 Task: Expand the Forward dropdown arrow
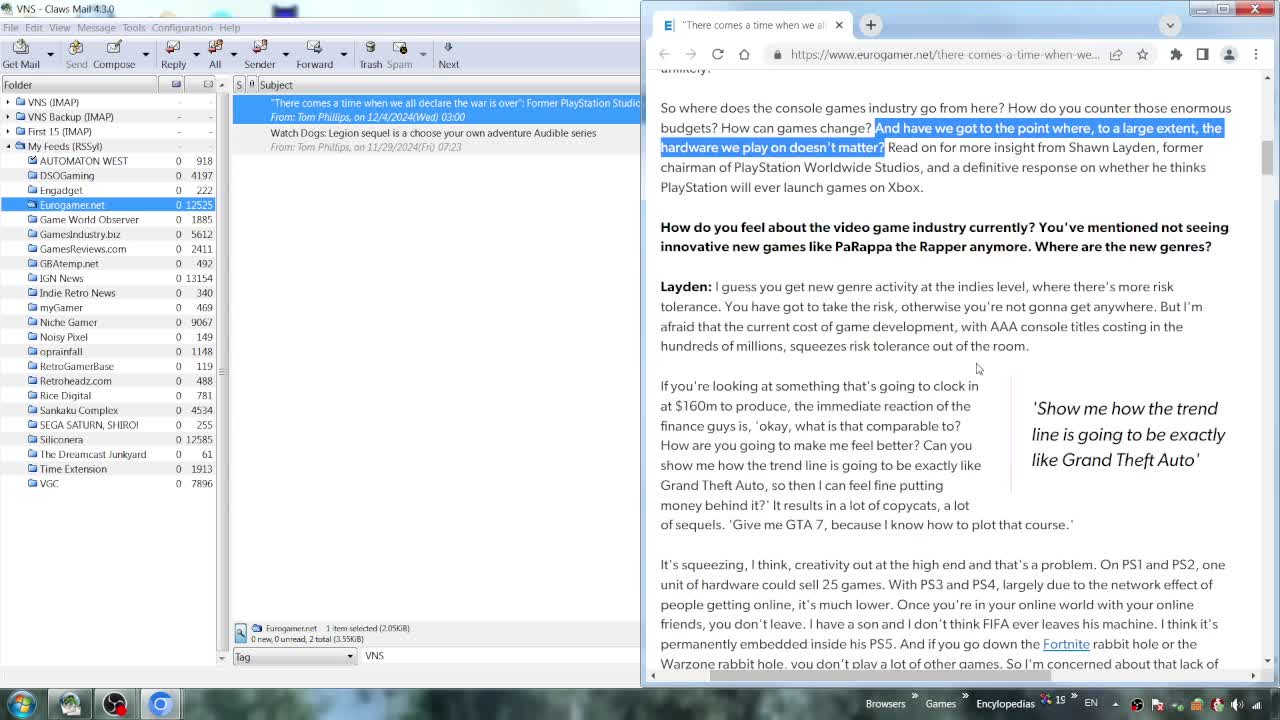343,54
